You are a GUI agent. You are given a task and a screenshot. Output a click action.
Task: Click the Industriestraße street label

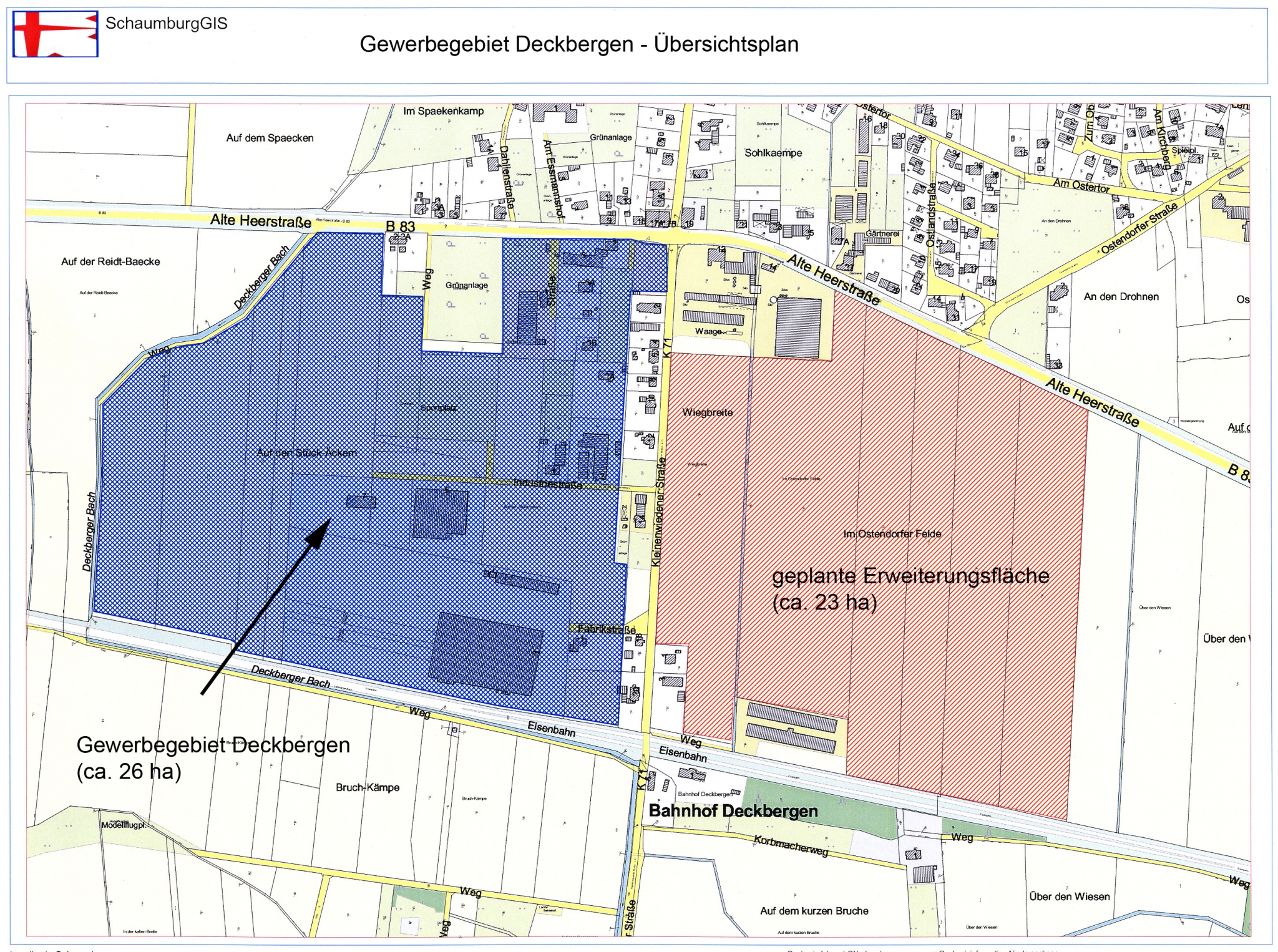click(x=548, y=483)
